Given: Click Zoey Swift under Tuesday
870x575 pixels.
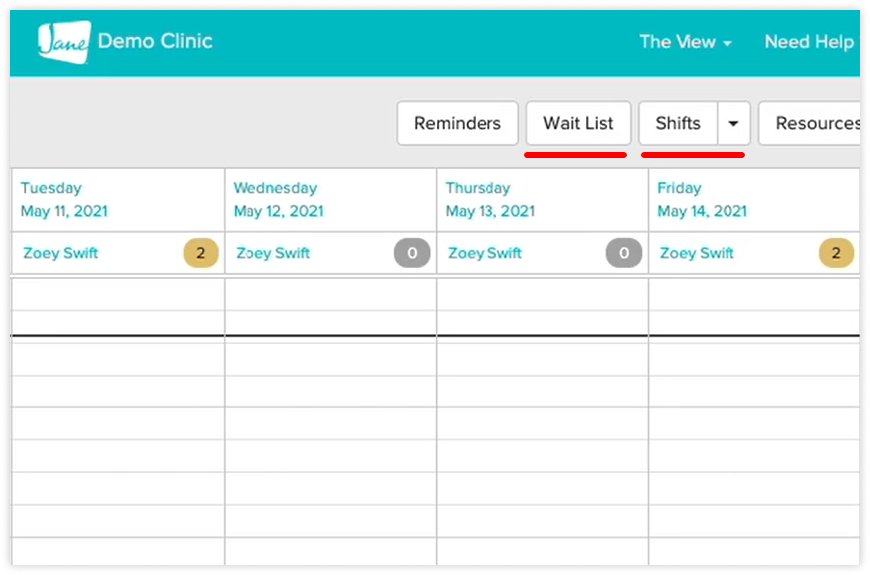Looking at the screenshot, I should [60, 253].
